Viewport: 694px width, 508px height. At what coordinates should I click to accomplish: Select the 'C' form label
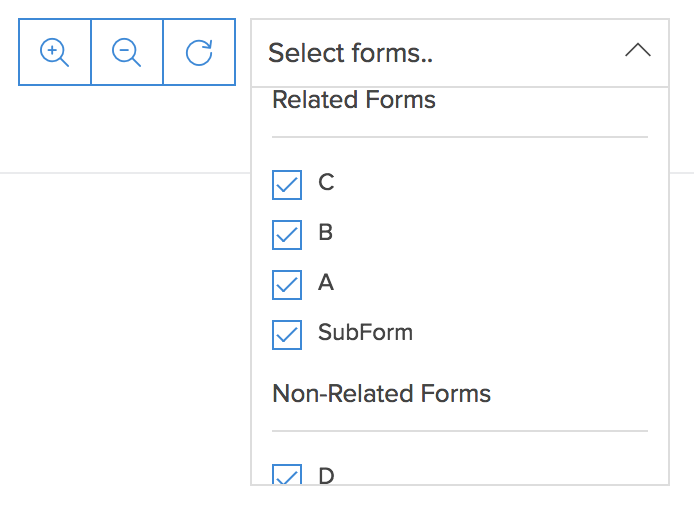click(326, 183)
